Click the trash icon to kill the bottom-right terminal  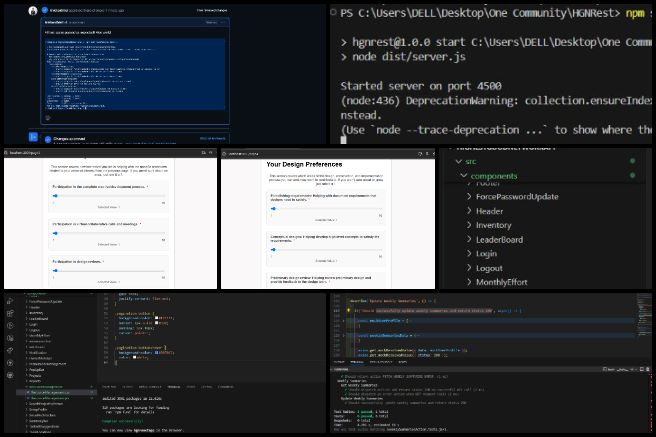[648, 369]
